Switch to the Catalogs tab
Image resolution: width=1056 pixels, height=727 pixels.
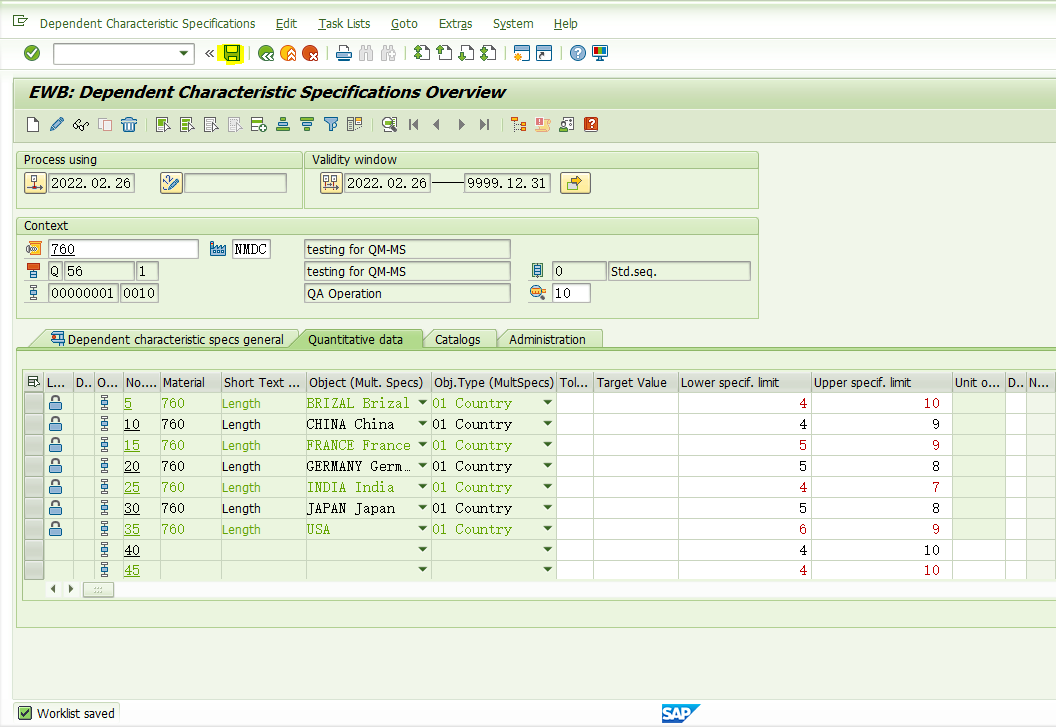(458, 340)
